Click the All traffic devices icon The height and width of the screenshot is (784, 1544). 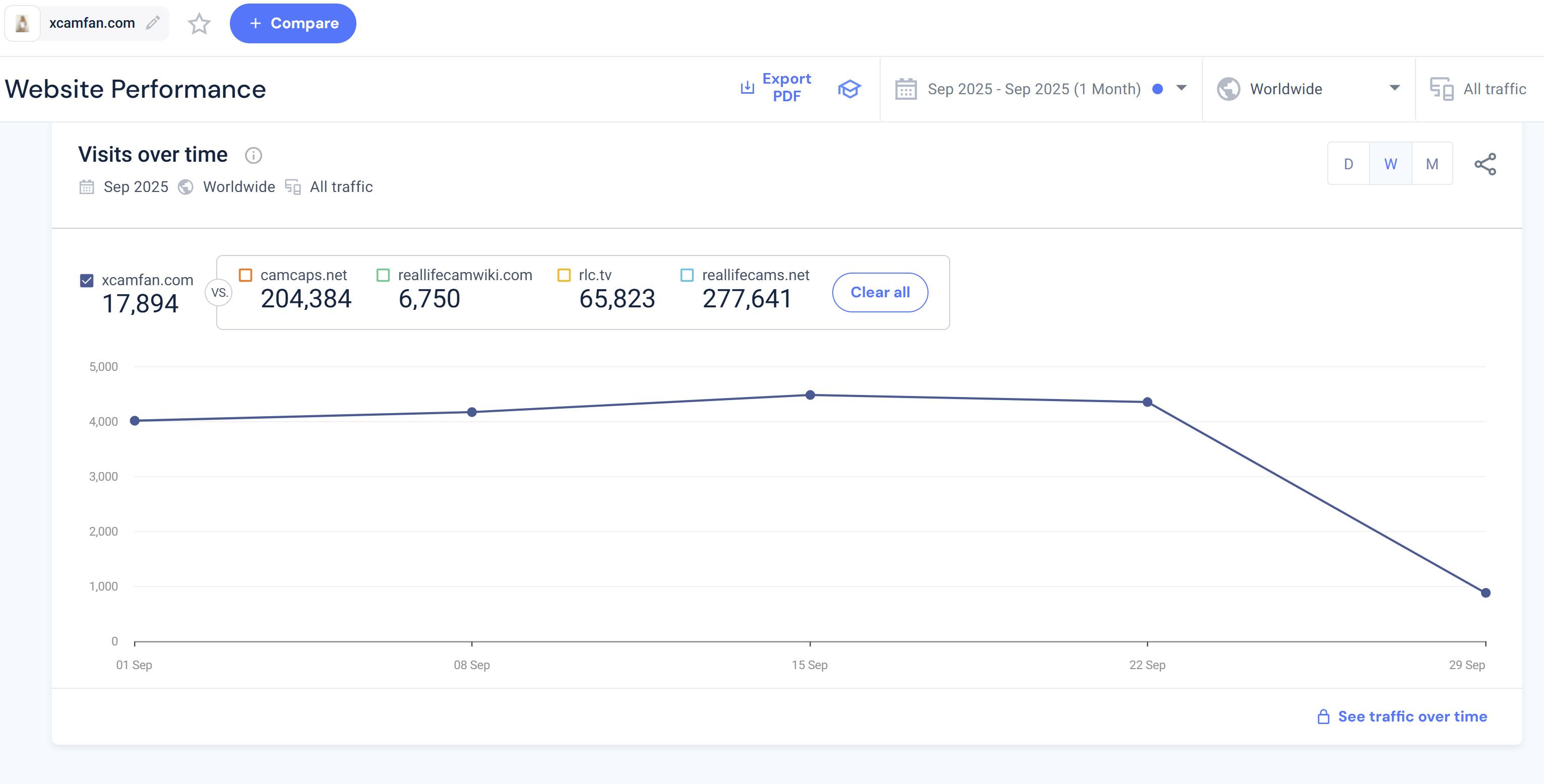click(1442, 89)
